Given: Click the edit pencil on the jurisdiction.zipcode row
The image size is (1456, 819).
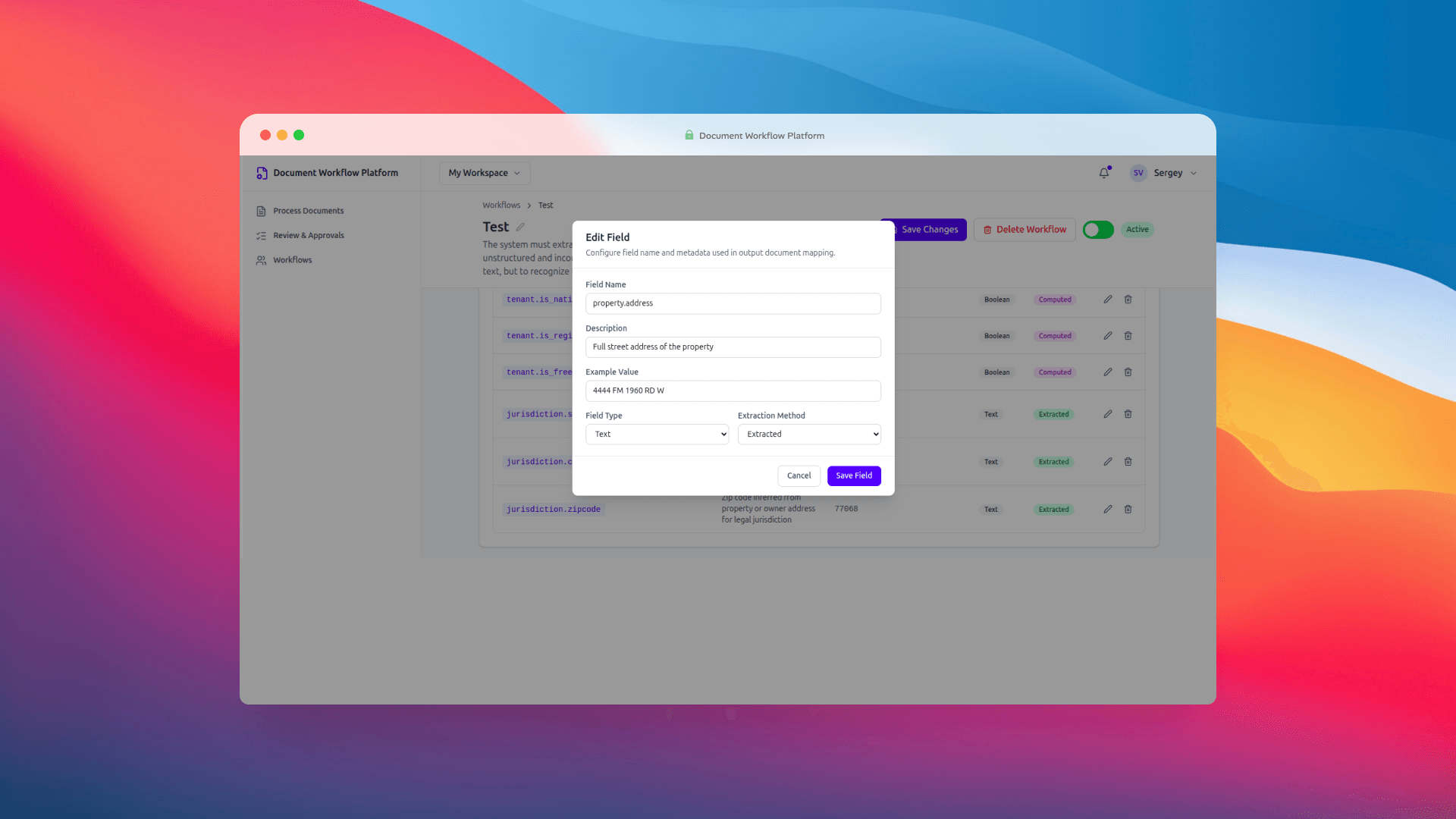Looking at the screenshot, I should click(1107, 509).
